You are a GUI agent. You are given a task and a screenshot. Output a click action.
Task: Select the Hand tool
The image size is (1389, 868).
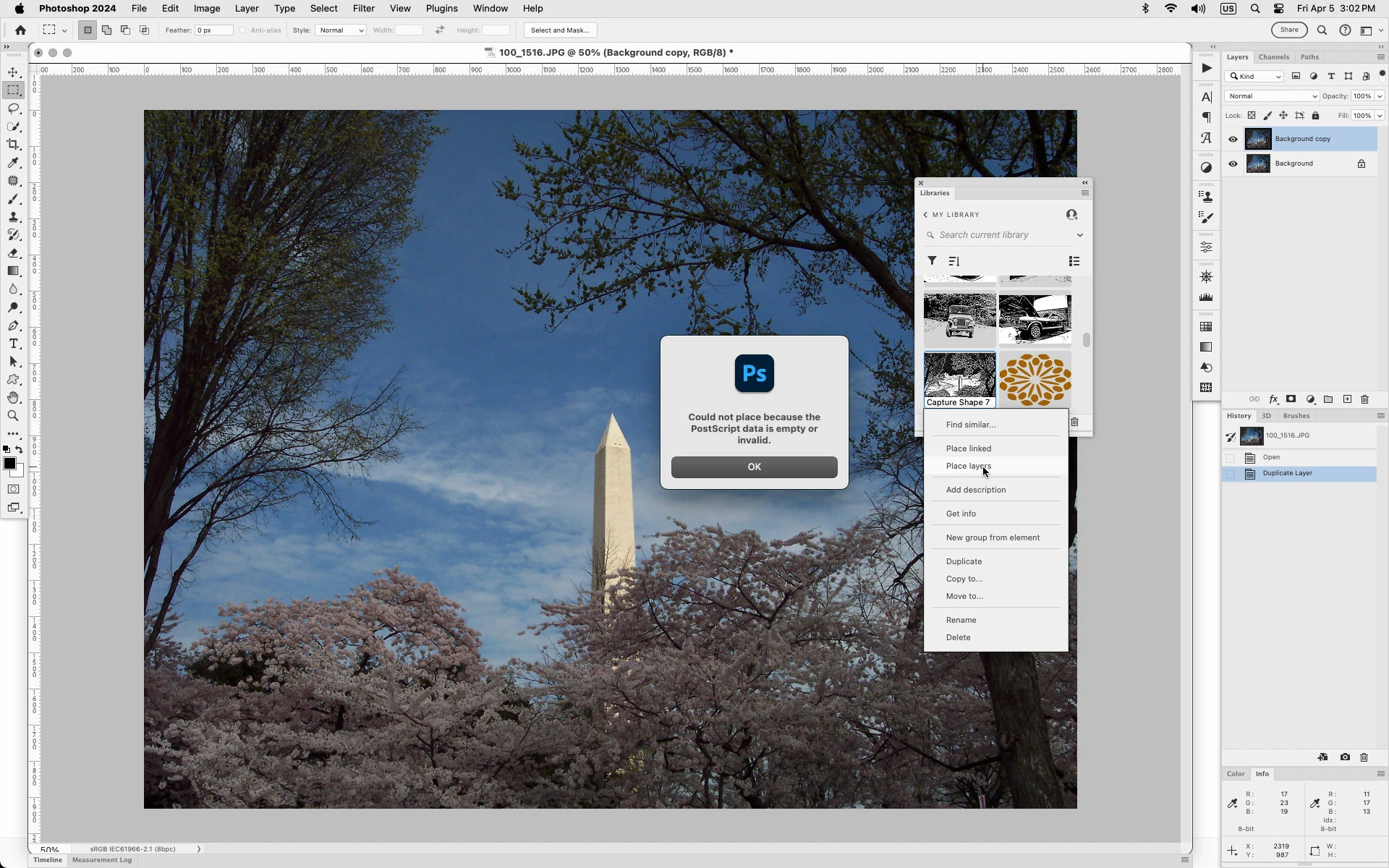13,398
